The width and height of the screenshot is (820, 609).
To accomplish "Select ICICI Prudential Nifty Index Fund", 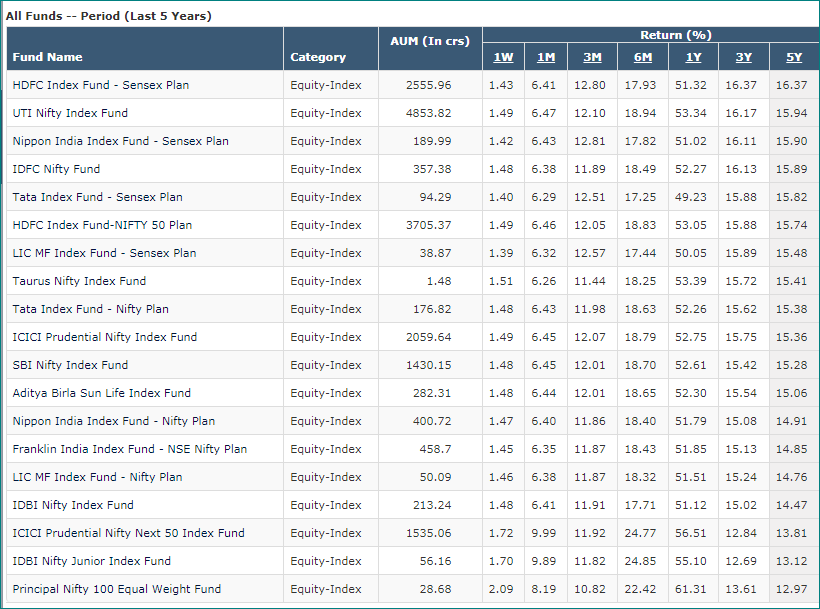I will (x=105, y=337).
